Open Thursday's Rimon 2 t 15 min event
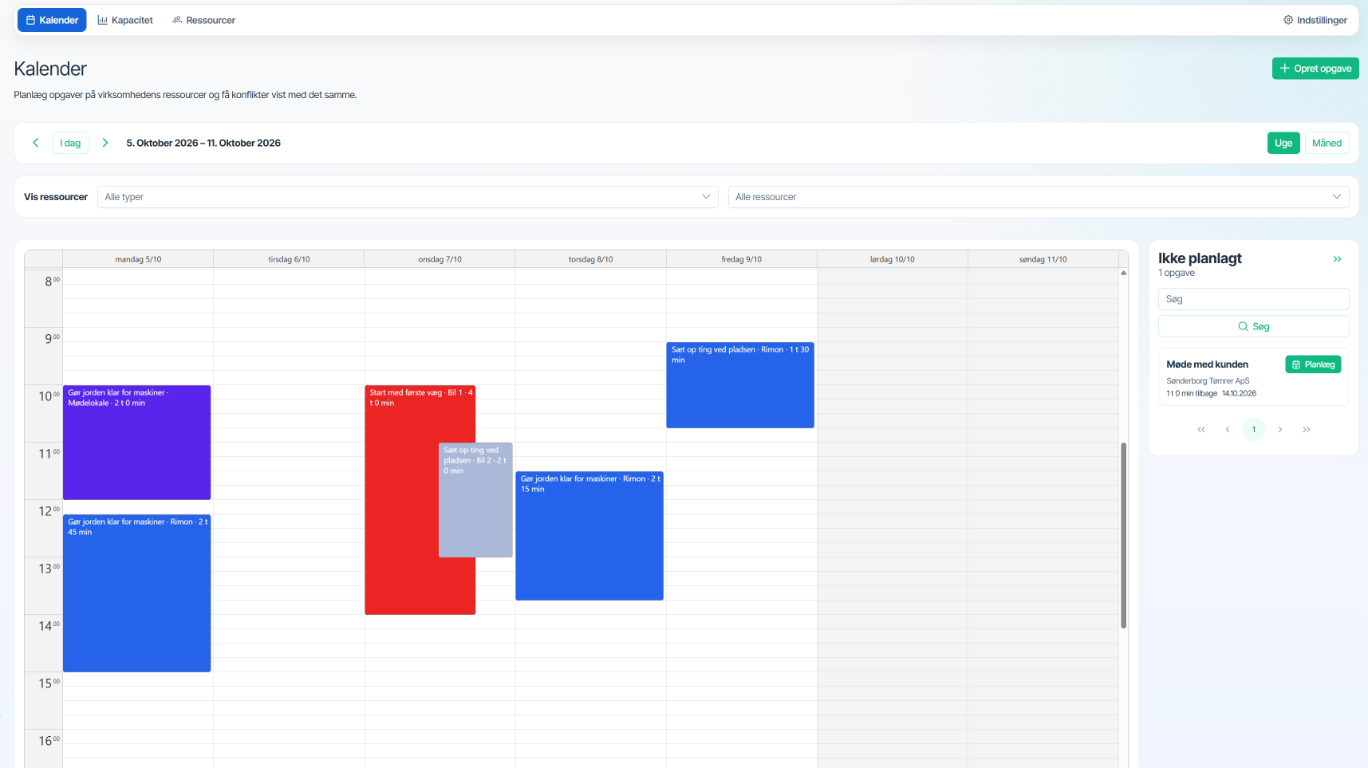Image resolution: width=1368 pixels, height=768 pixels. click(590, 536)
